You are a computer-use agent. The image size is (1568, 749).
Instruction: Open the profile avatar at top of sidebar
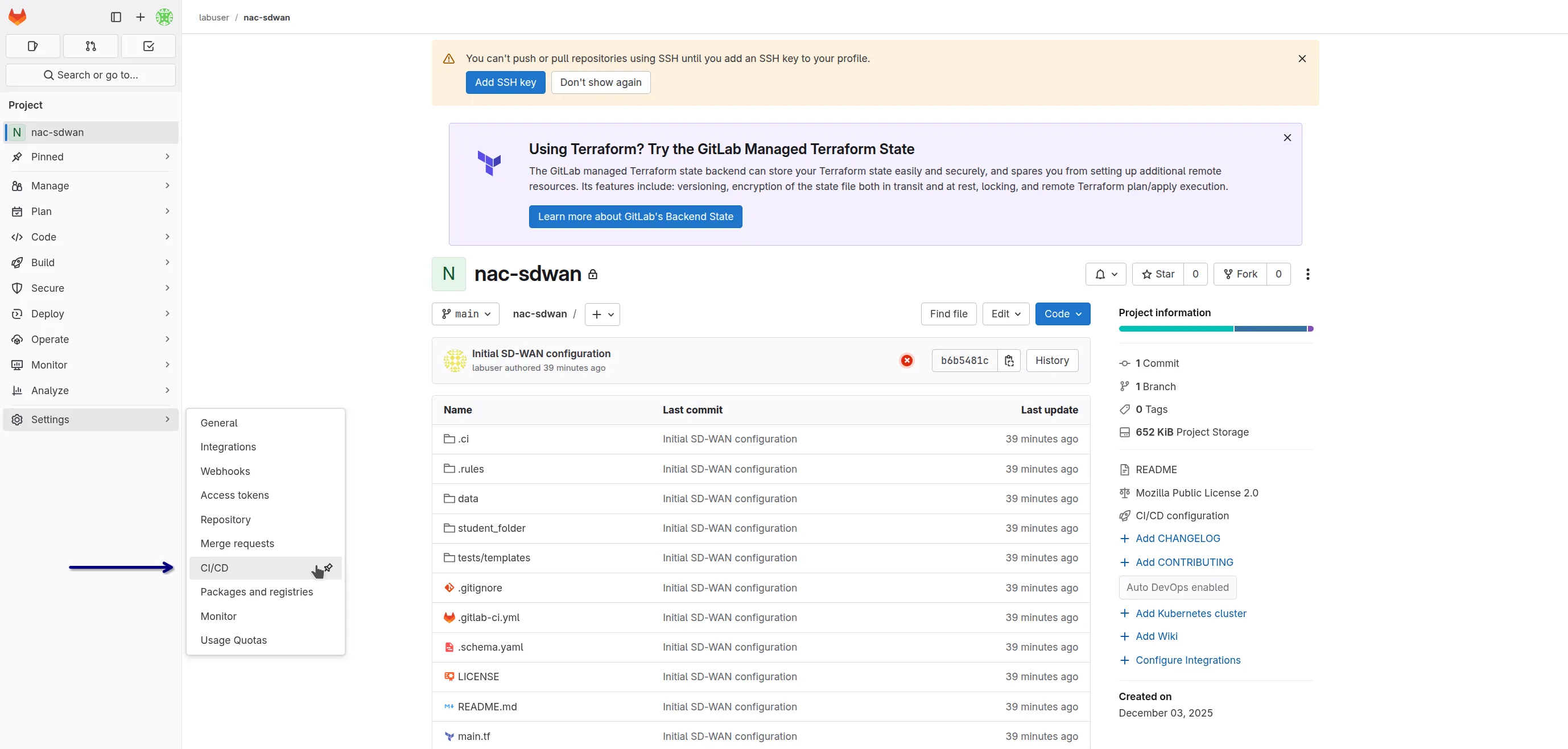coord(164,17)
